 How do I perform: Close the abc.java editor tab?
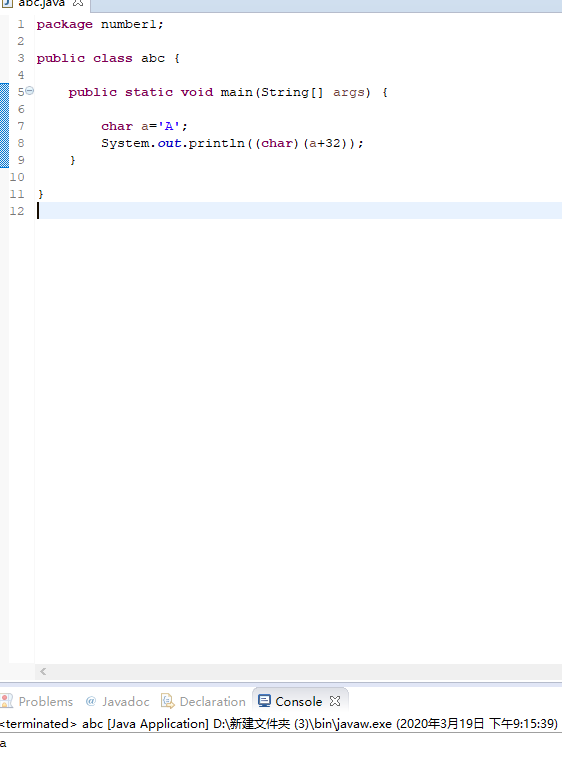click(78, 3)
